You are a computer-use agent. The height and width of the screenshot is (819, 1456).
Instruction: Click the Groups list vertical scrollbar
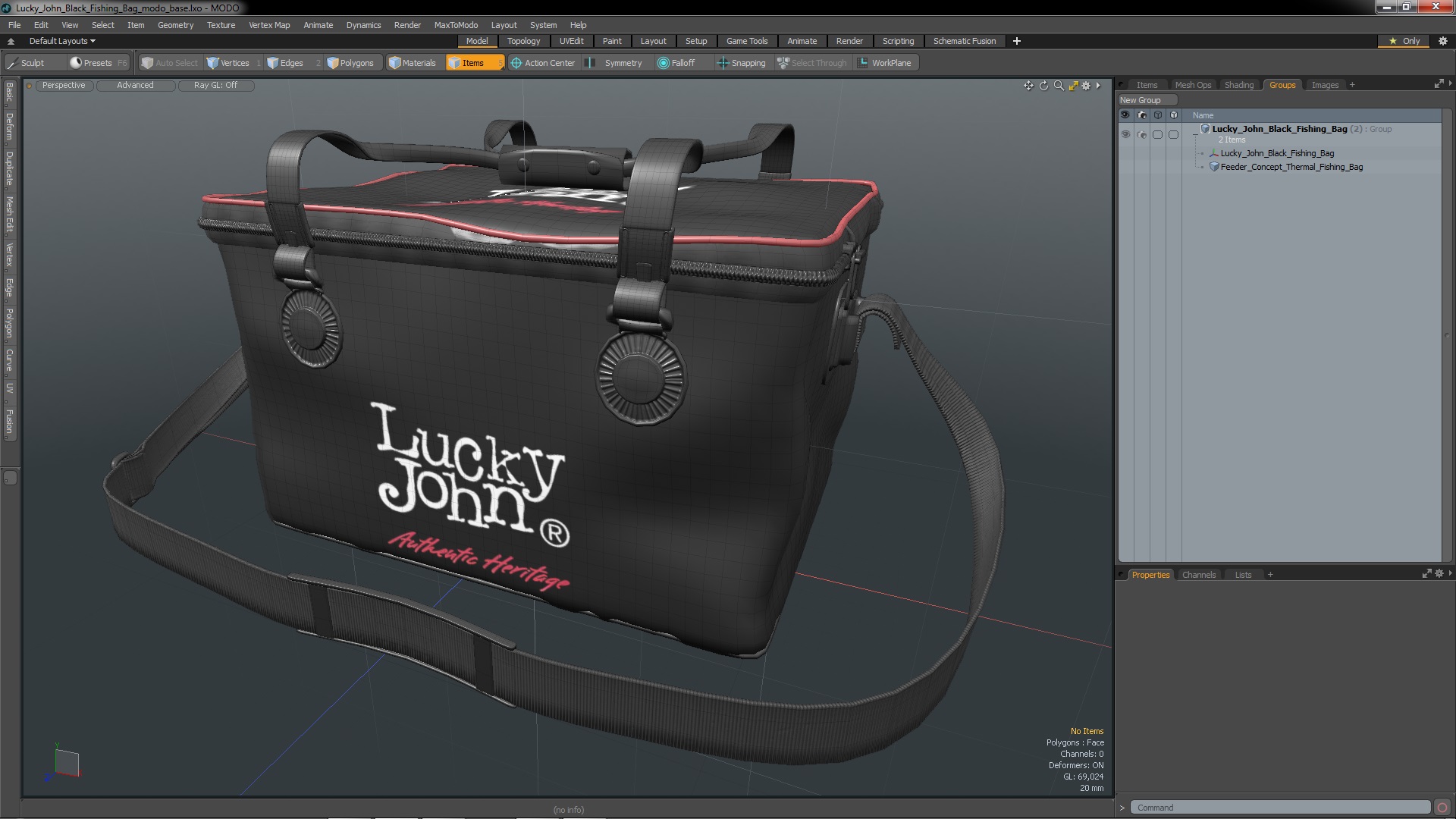tap(1446, 334)
